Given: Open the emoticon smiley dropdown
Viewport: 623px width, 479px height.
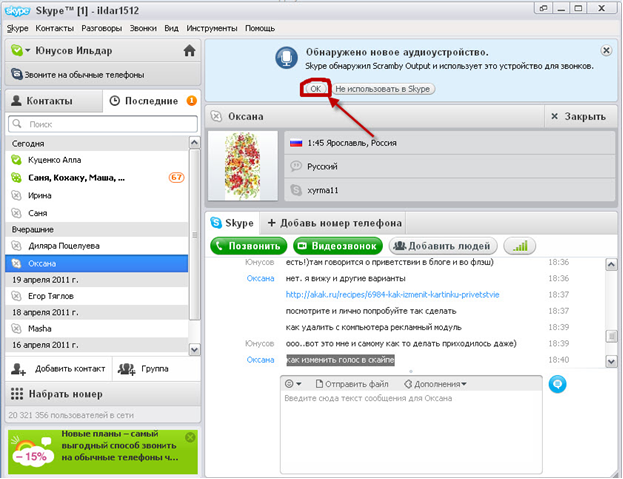Looking at the screenshot, I should click(x=293, y=384).
